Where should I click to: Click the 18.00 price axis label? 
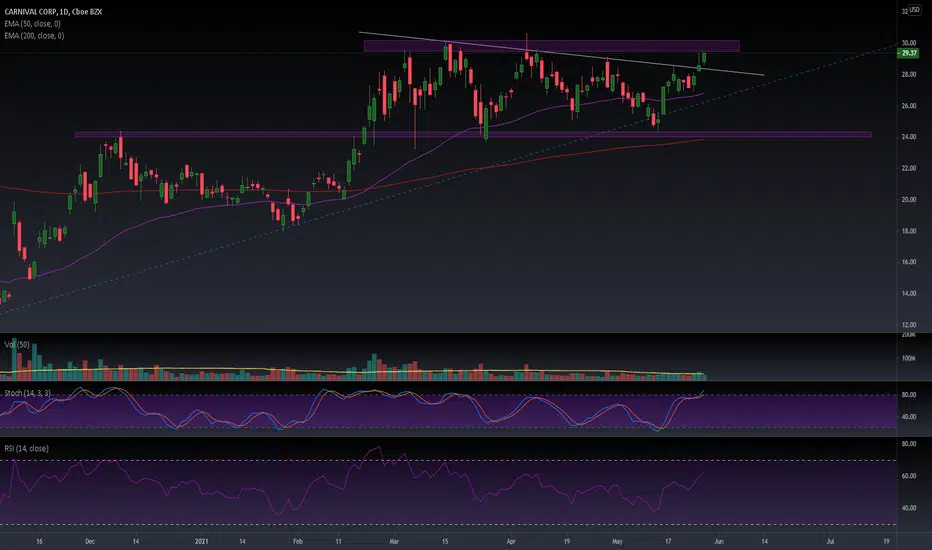909,231
